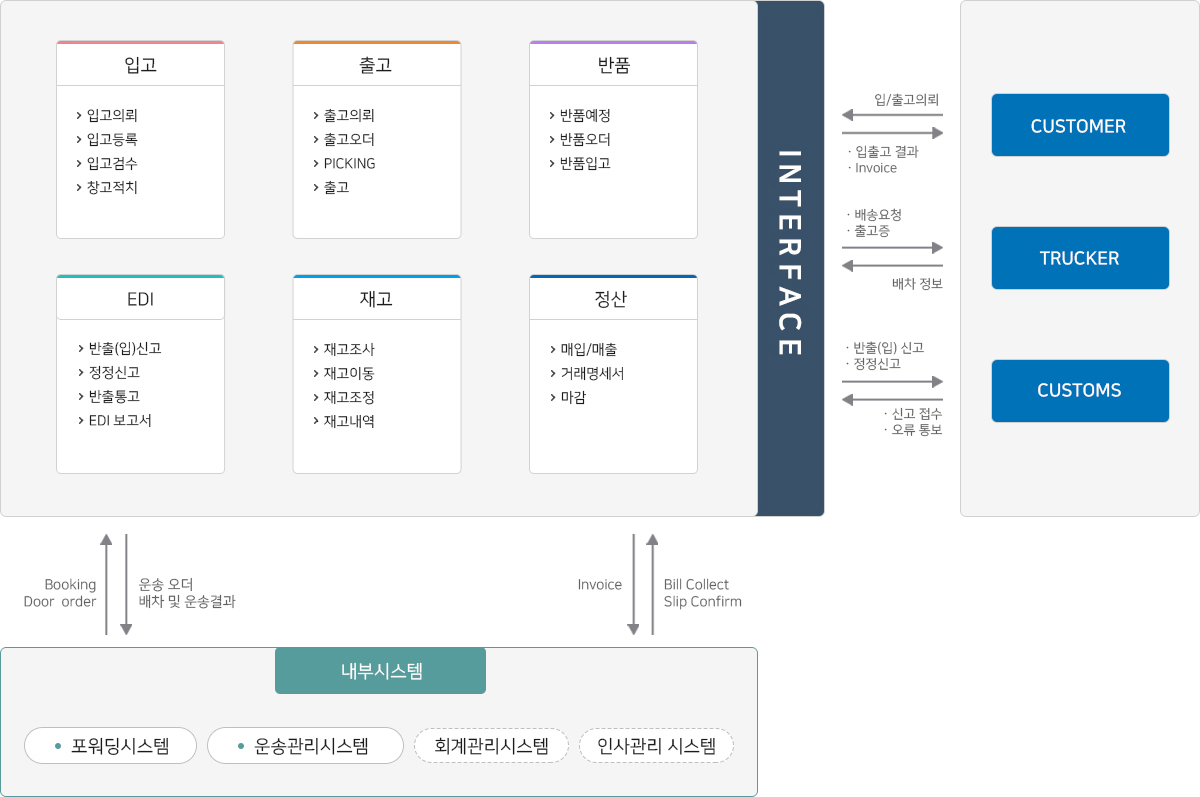Select the 반품 panel header

tap(613, 65)
